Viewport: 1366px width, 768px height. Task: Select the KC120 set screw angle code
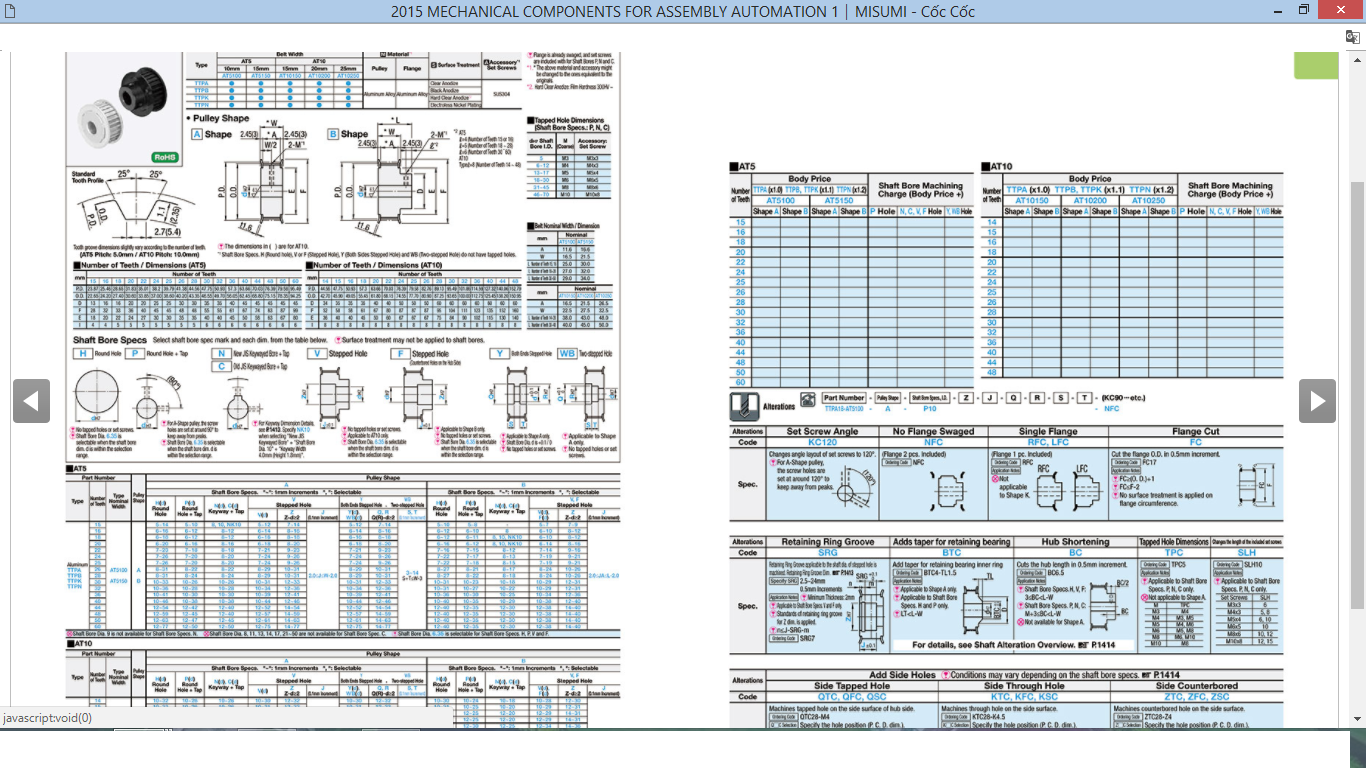pos(821,442)
